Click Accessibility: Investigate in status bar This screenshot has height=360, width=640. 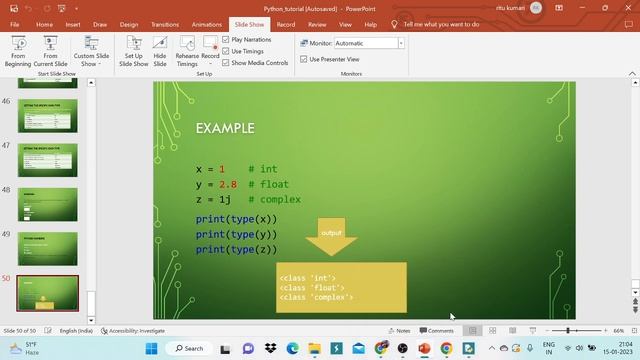[133, 331]
